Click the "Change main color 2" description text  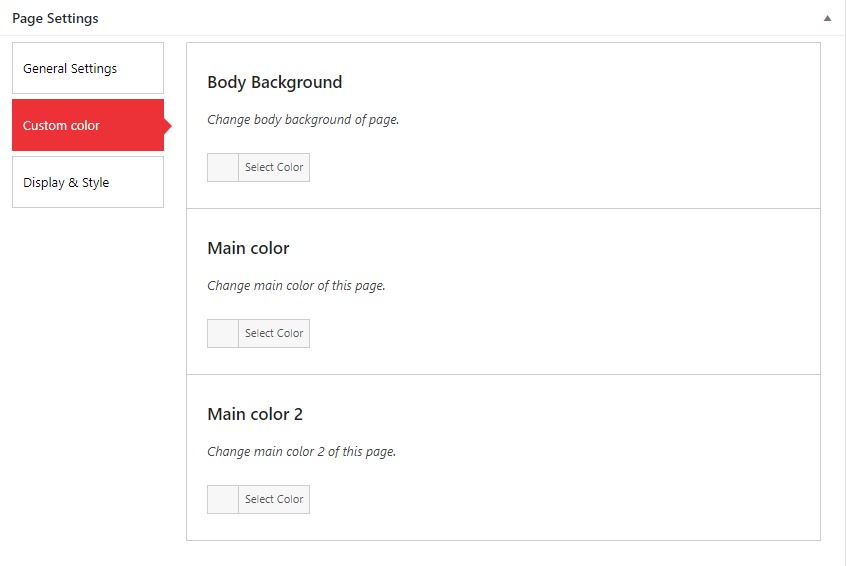click(x=301, y=452)
